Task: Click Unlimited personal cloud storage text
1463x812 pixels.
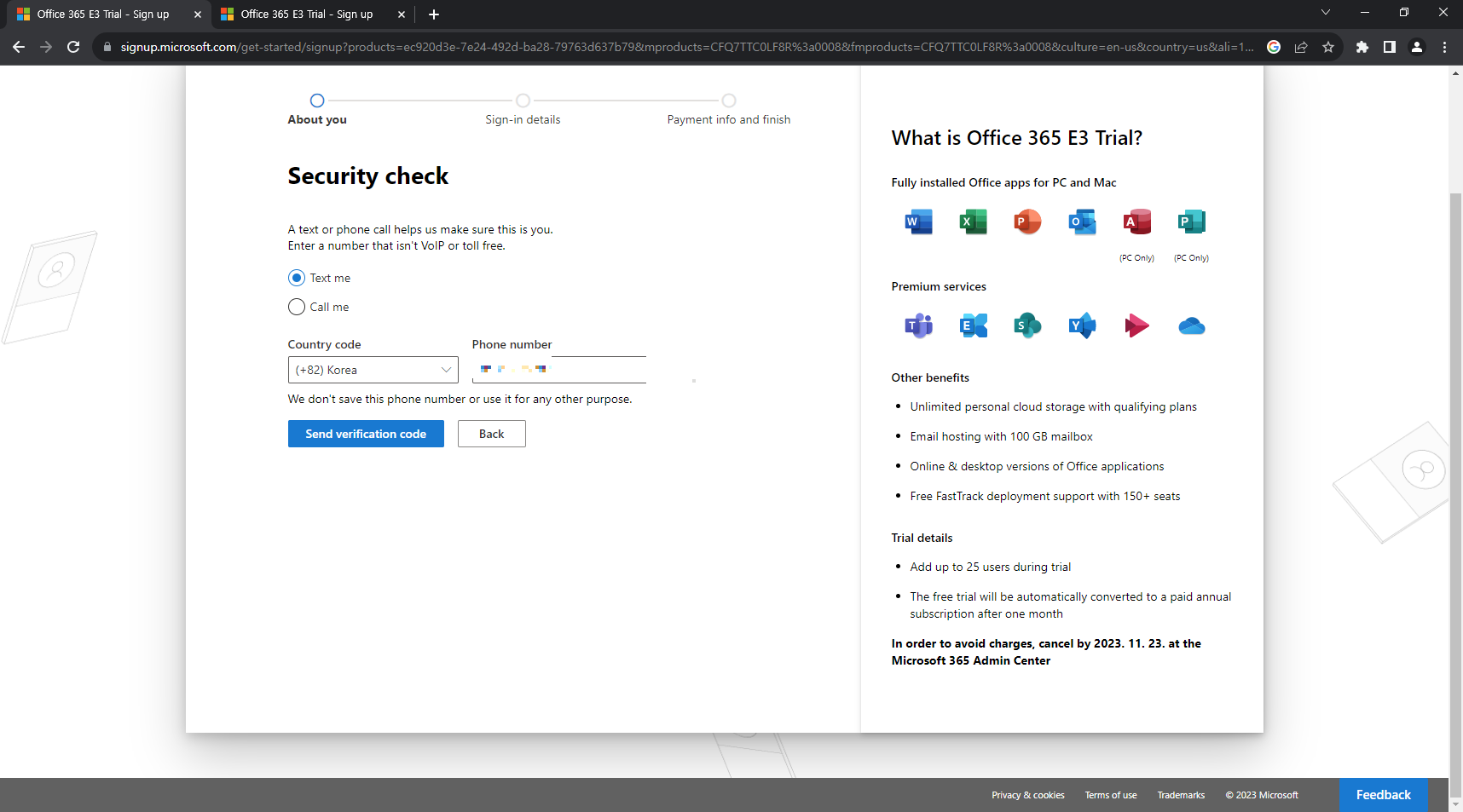Action: click(1053, 406)
